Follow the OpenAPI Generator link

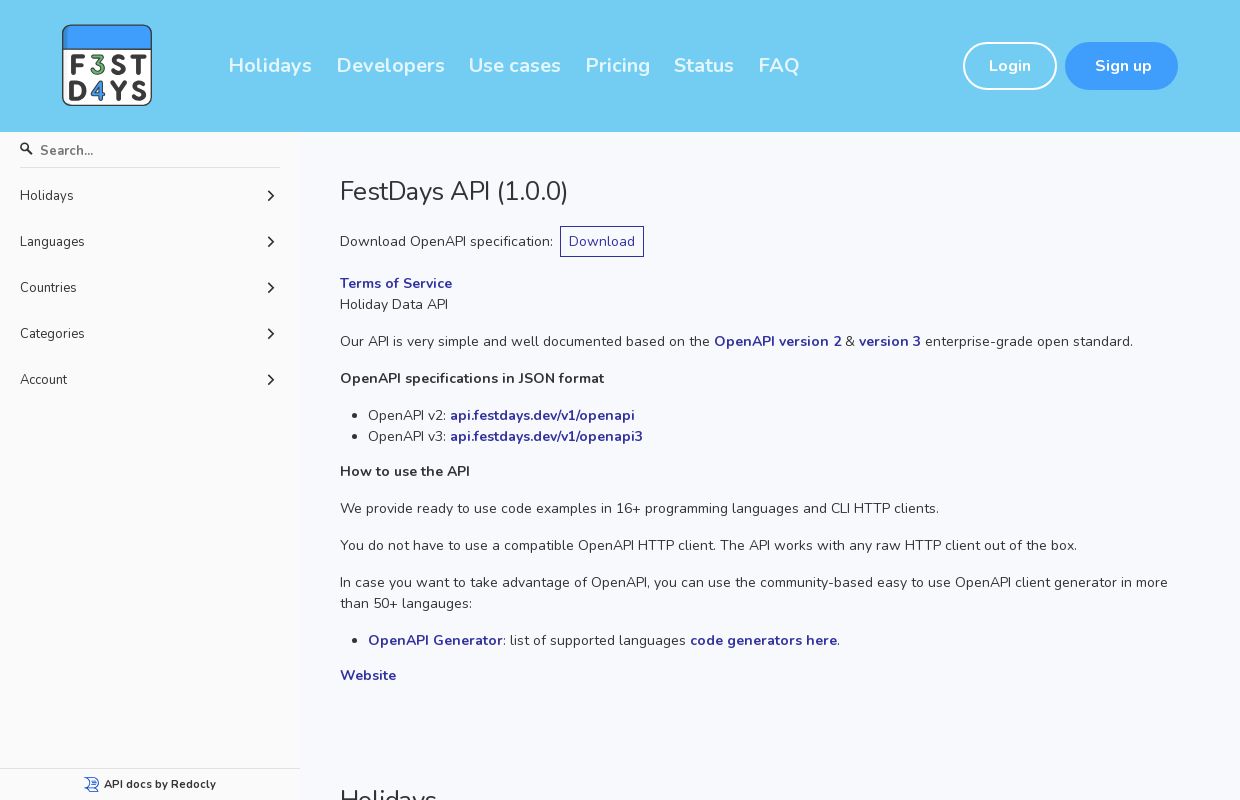point(435,640)
